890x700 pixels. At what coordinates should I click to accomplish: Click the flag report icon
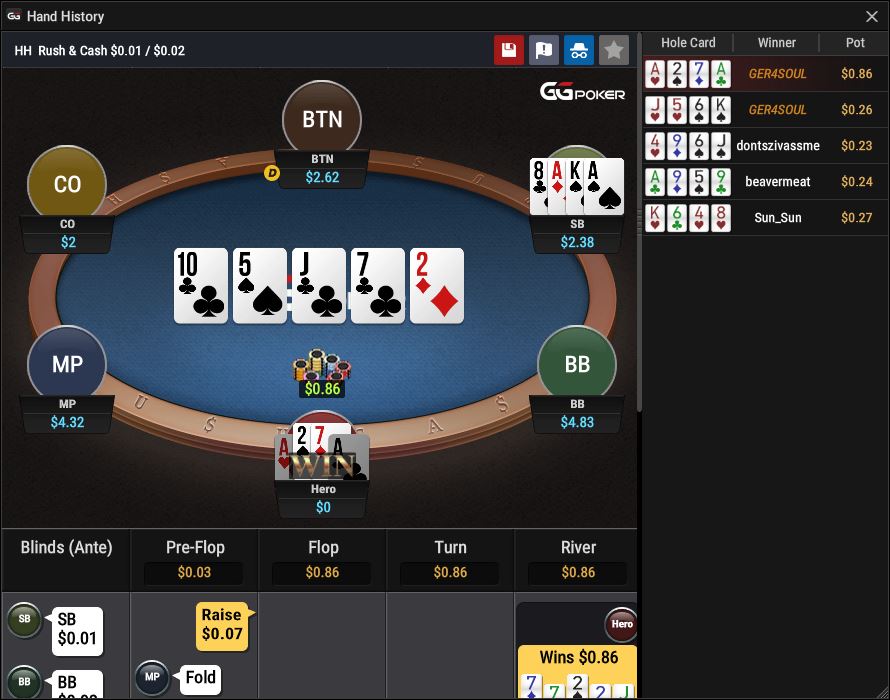tap(544, 50)
